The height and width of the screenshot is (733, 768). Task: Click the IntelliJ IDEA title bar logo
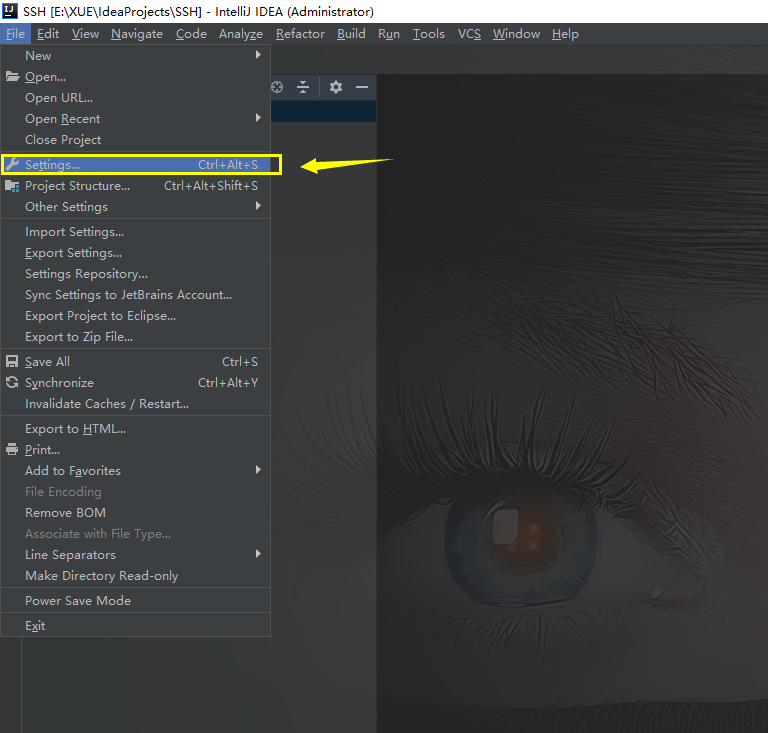pyautogui.click(x=10, y=11)
